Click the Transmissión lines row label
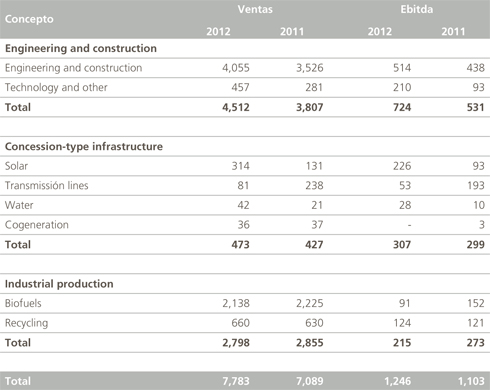Image resolution: width=490 pixels, height=390 pixels. tap(46, 185)
